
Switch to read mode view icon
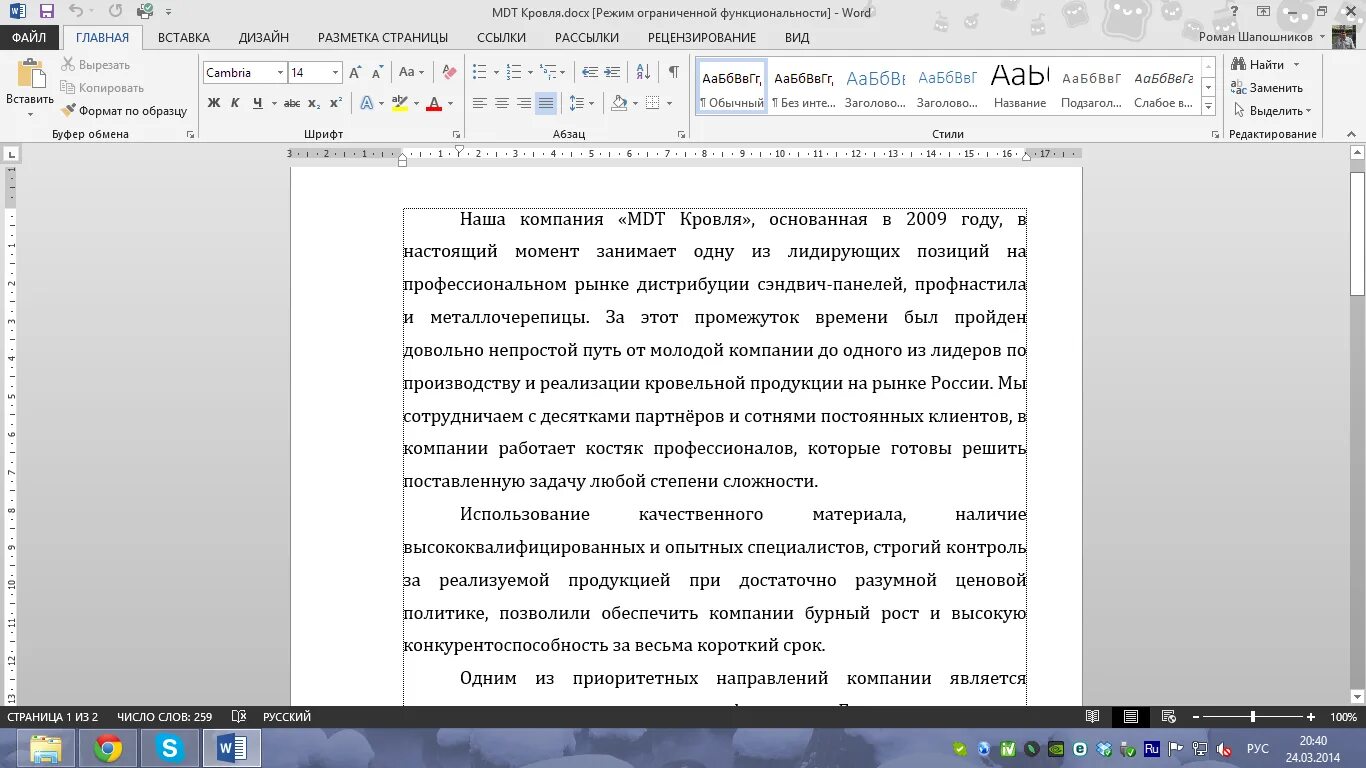pos(1093,717)
